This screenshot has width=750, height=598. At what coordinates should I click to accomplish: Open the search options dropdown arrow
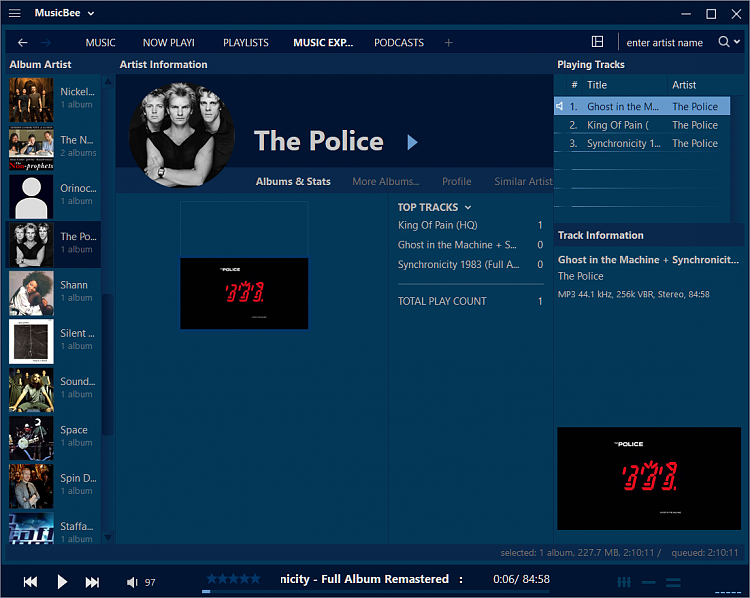tap(737, 42)
